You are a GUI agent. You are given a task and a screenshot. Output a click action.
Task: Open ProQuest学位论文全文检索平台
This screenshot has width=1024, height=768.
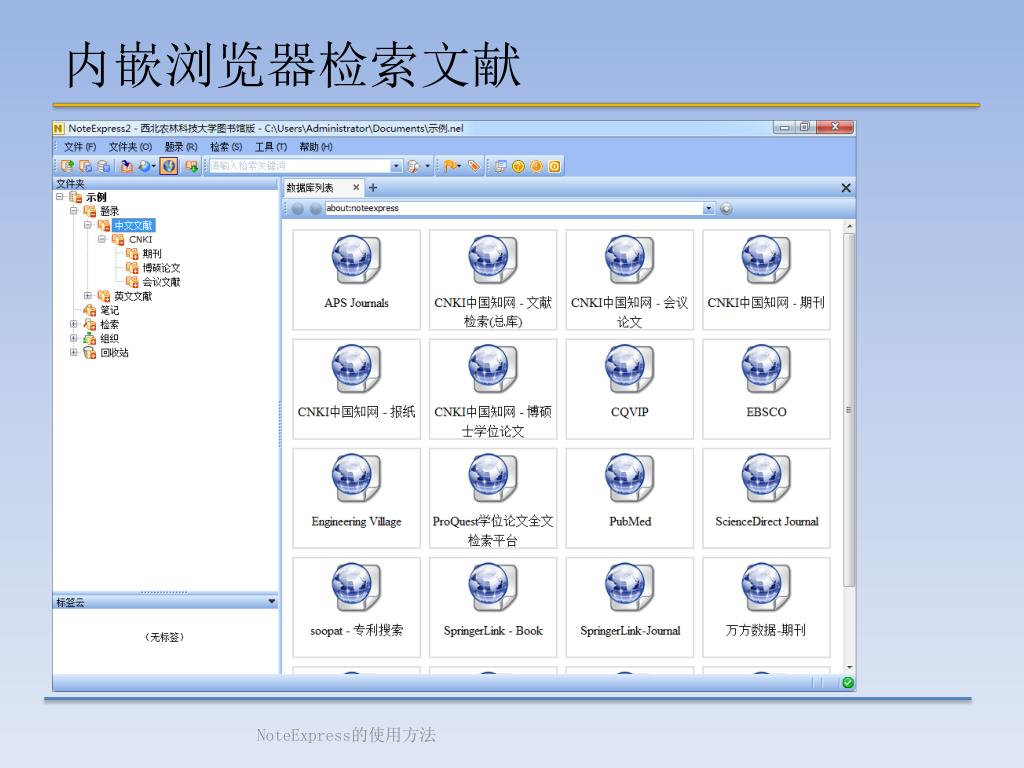pyautogui.click(x=493, y=498)
